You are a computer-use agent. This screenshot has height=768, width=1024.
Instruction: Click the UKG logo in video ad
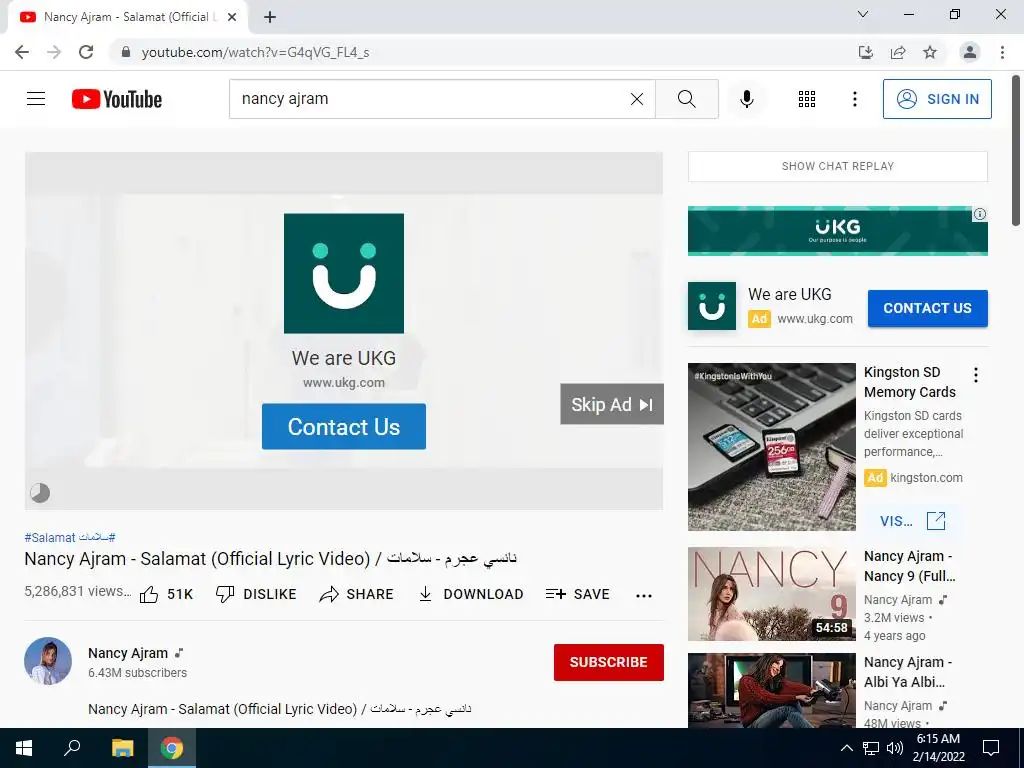click(344, 273)
